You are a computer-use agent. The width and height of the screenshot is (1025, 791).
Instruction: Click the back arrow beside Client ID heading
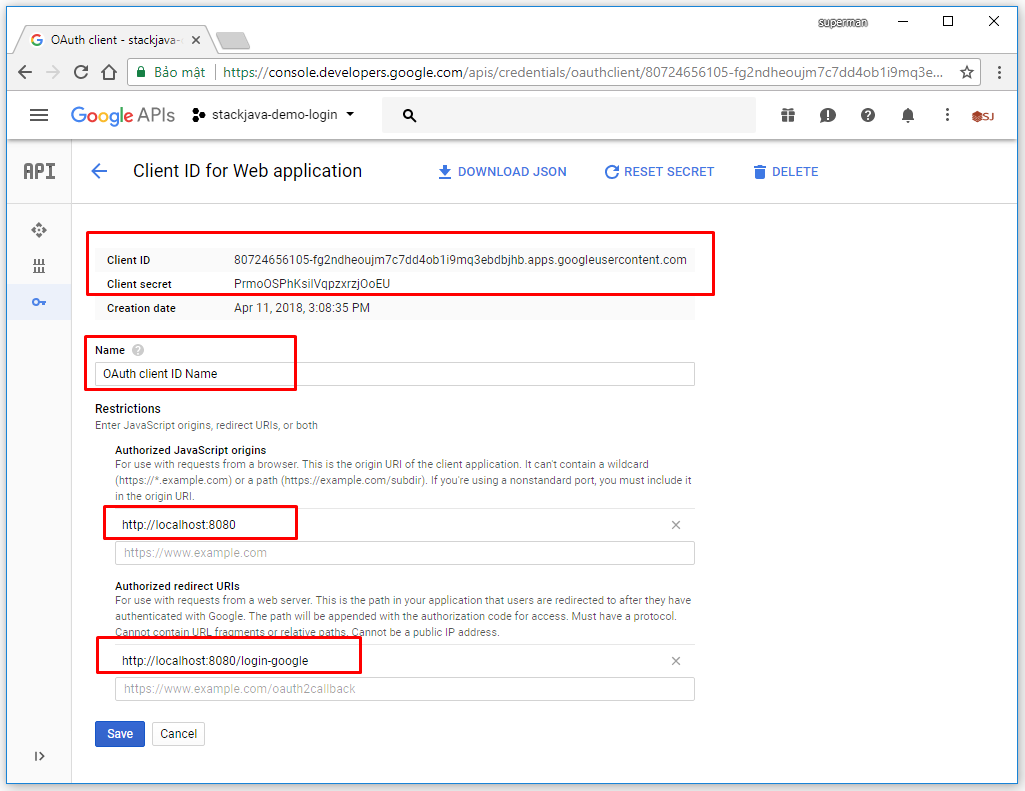click(98, 171)
